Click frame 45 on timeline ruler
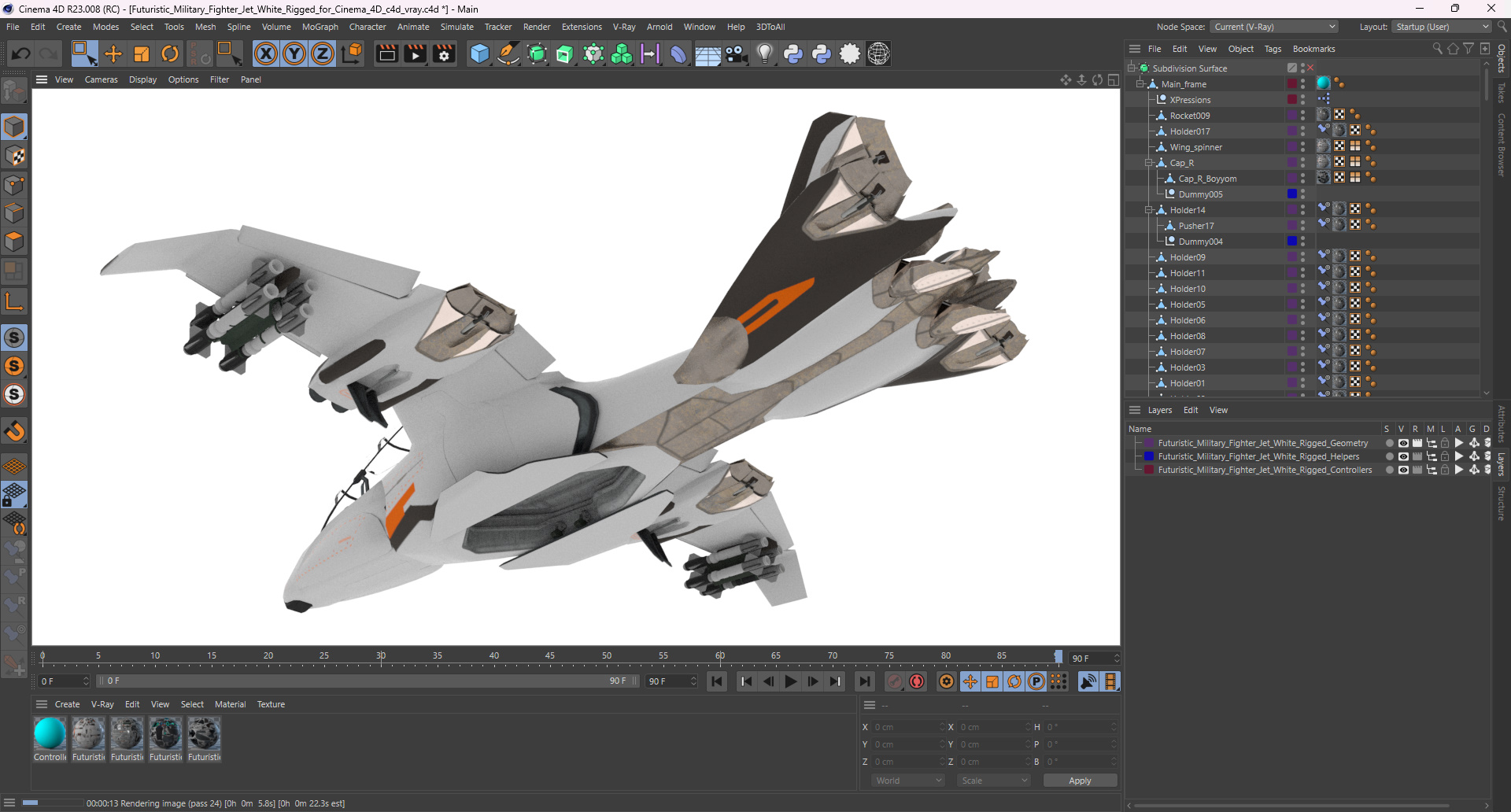The height and width of the screenshot is (812, 1511). click(550, 657)
